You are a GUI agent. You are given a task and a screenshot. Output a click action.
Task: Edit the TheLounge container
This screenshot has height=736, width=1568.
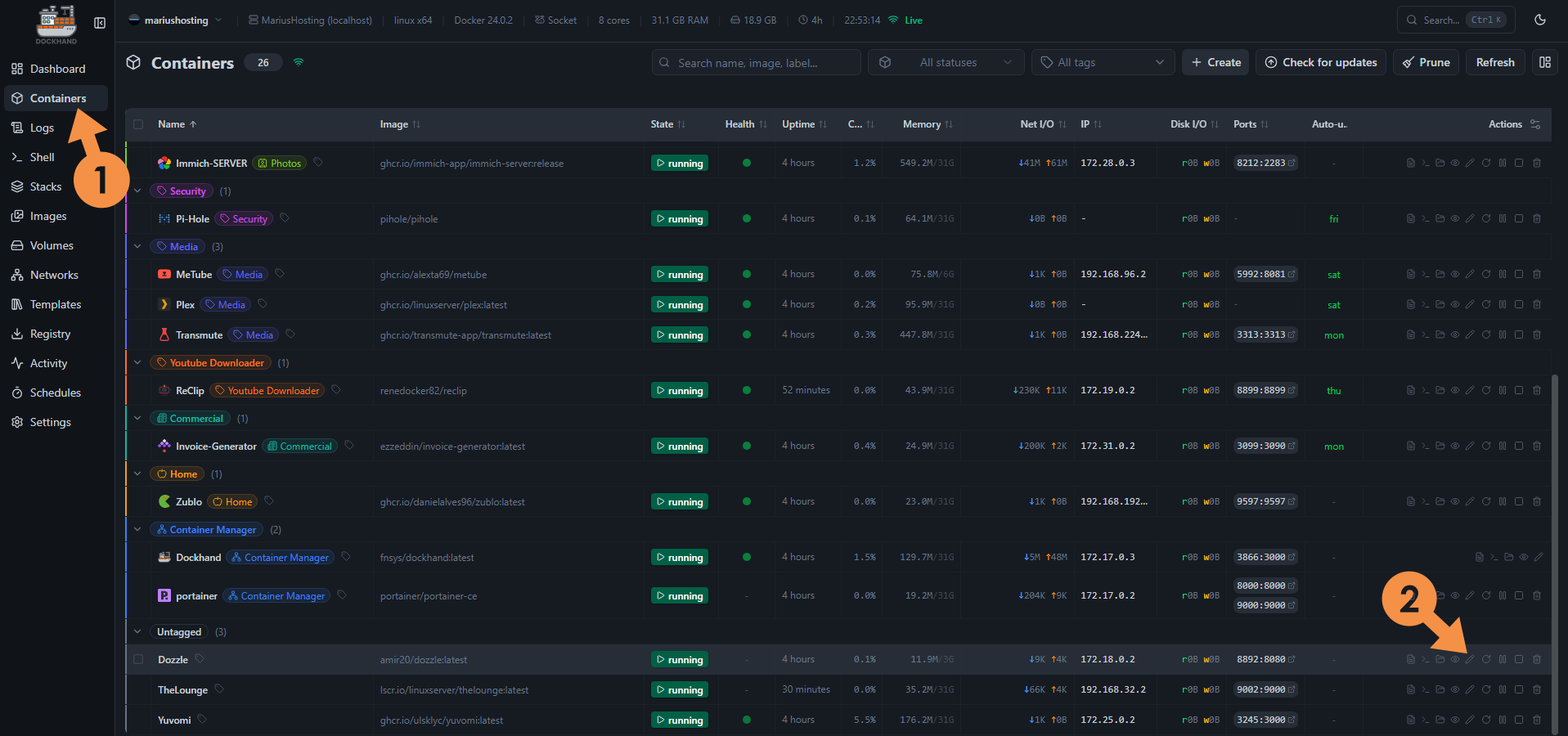click(x=1470, y=689)
